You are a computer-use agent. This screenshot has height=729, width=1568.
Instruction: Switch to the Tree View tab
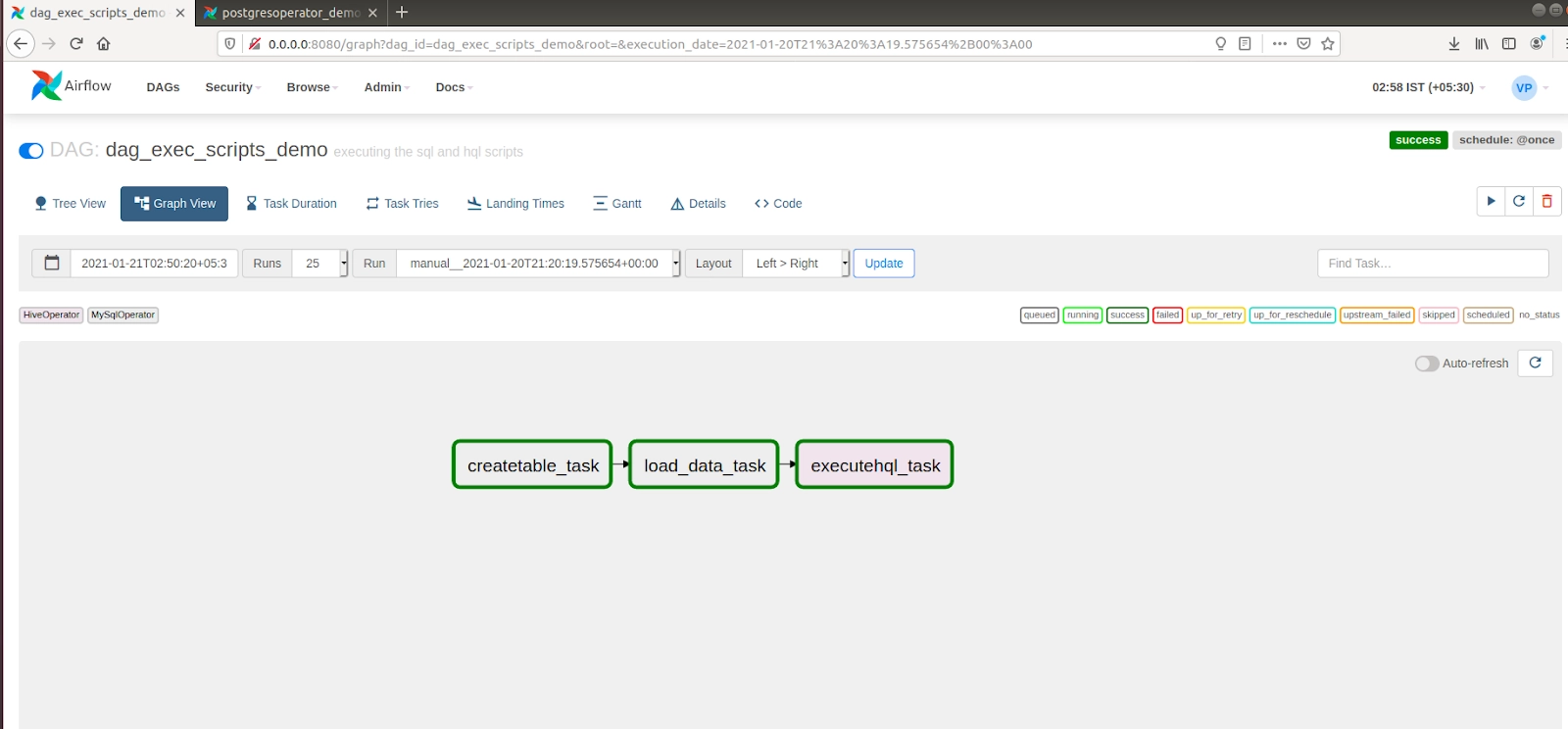tap(70, 204)
